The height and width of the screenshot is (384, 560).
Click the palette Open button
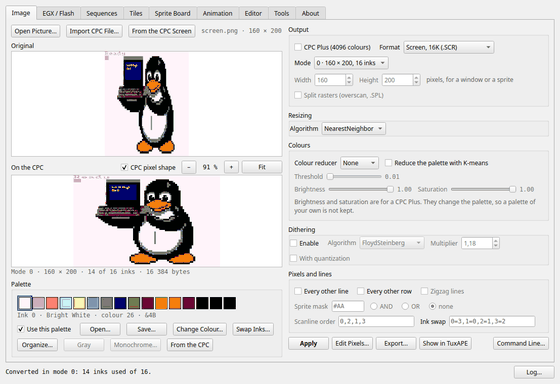point(100,329)
